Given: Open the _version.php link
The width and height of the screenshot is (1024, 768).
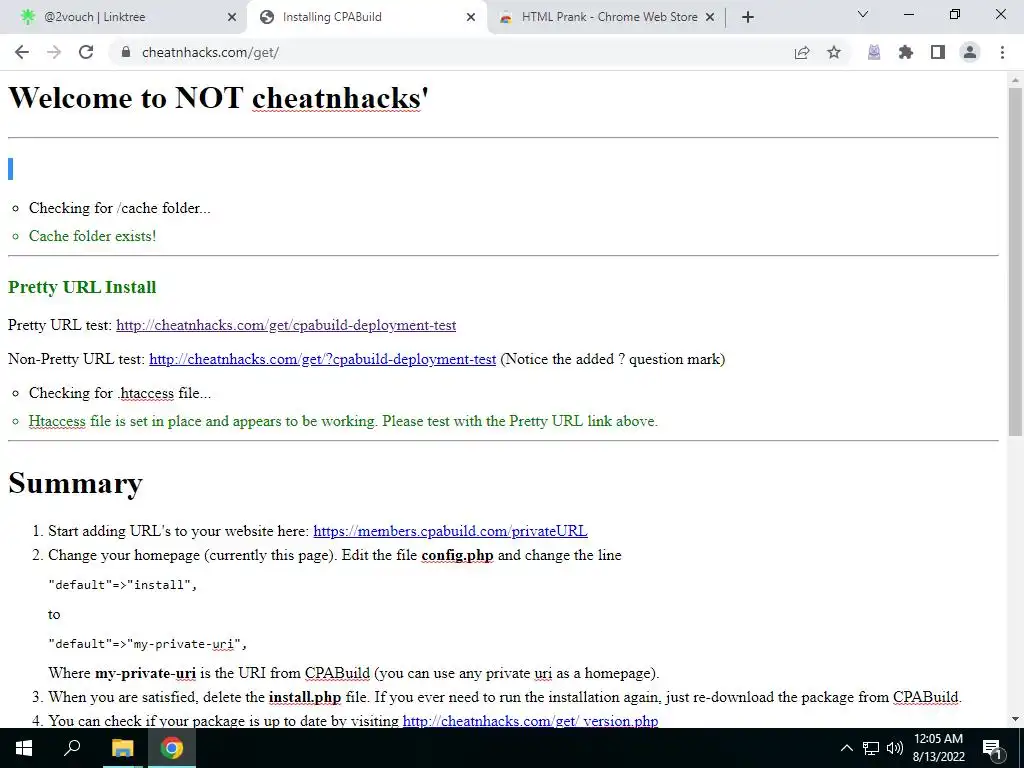Looking at the screenshot, I should click(530, 721).
